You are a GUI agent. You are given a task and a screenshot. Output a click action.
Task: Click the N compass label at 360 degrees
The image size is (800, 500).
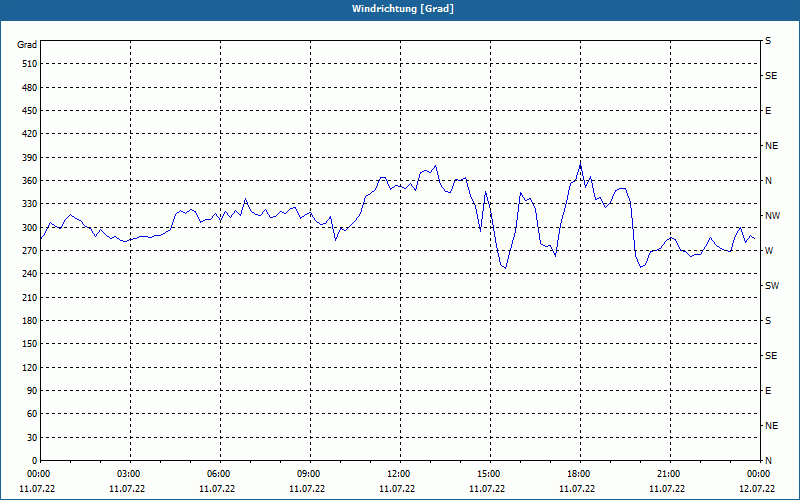point(768,181)
